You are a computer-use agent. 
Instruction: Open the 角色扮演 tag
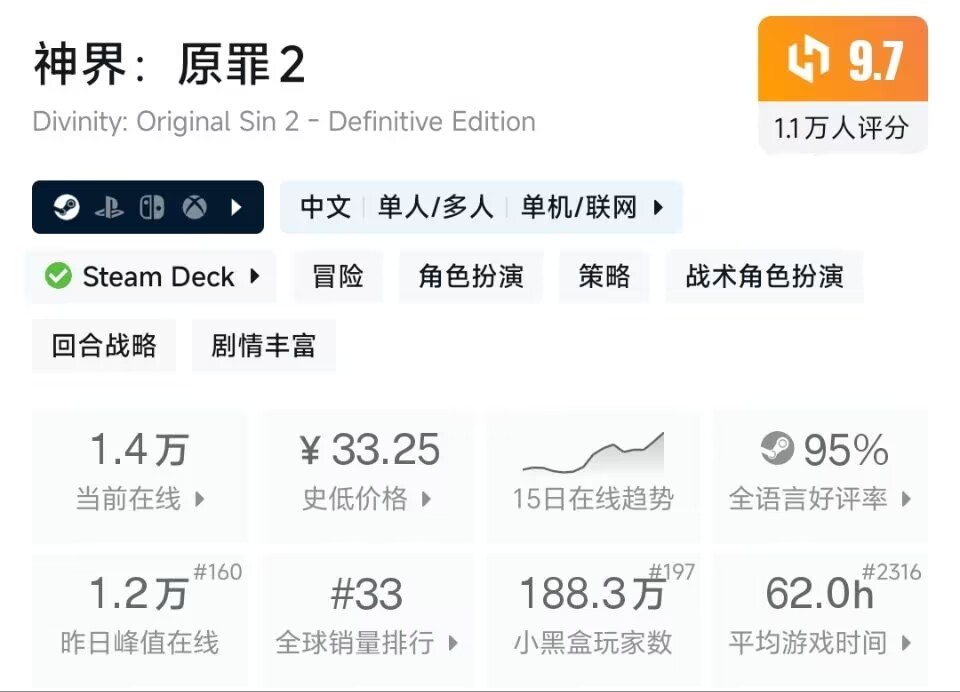pyautogui.click(x=471, y=276)
